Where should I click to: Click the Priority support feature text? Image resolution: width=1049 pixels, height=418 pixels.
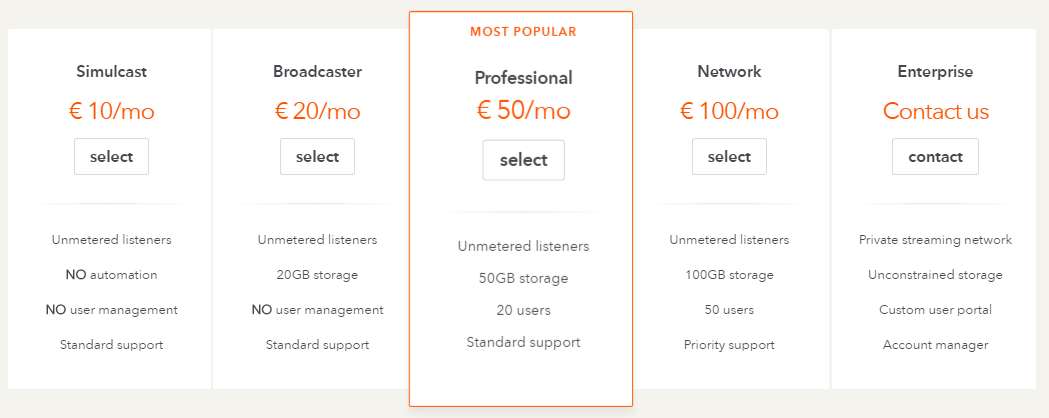coord(729,345)
